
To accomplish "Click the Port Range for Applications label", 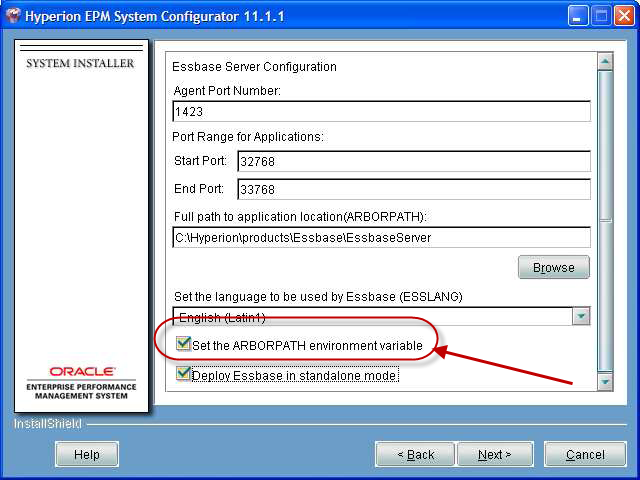I will pyautogui.click(x=248, y=137).
